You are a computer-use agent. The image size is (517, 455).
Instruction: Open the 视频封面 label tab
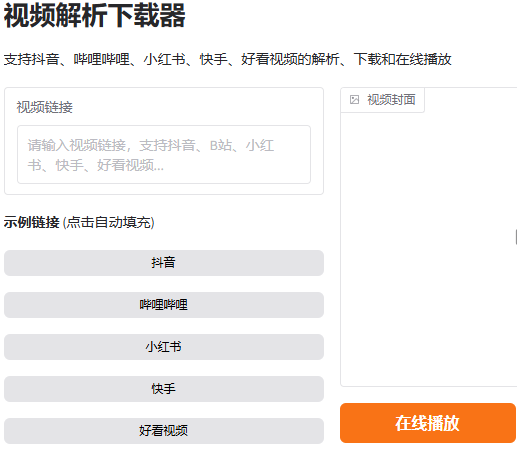coord(382,100)
